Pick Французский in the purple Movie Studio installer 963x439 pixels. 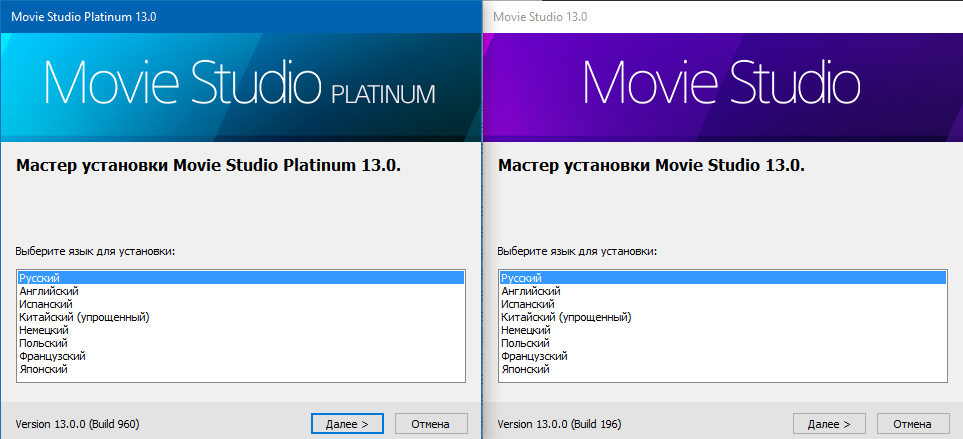click(533, 356)
